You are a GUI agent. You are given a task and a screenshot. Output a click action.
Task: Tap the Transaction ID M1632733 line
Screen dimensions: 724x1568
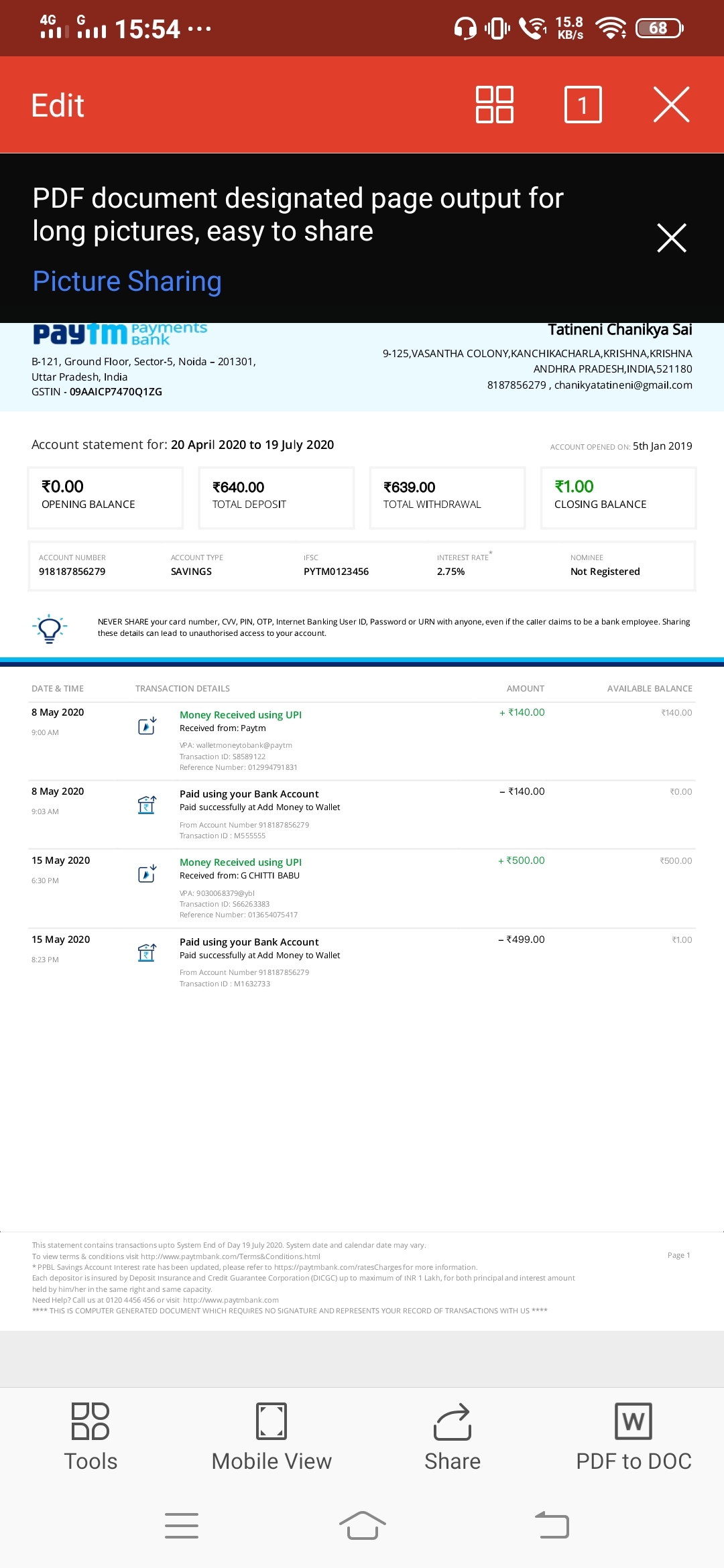click(x=225, y=984)
